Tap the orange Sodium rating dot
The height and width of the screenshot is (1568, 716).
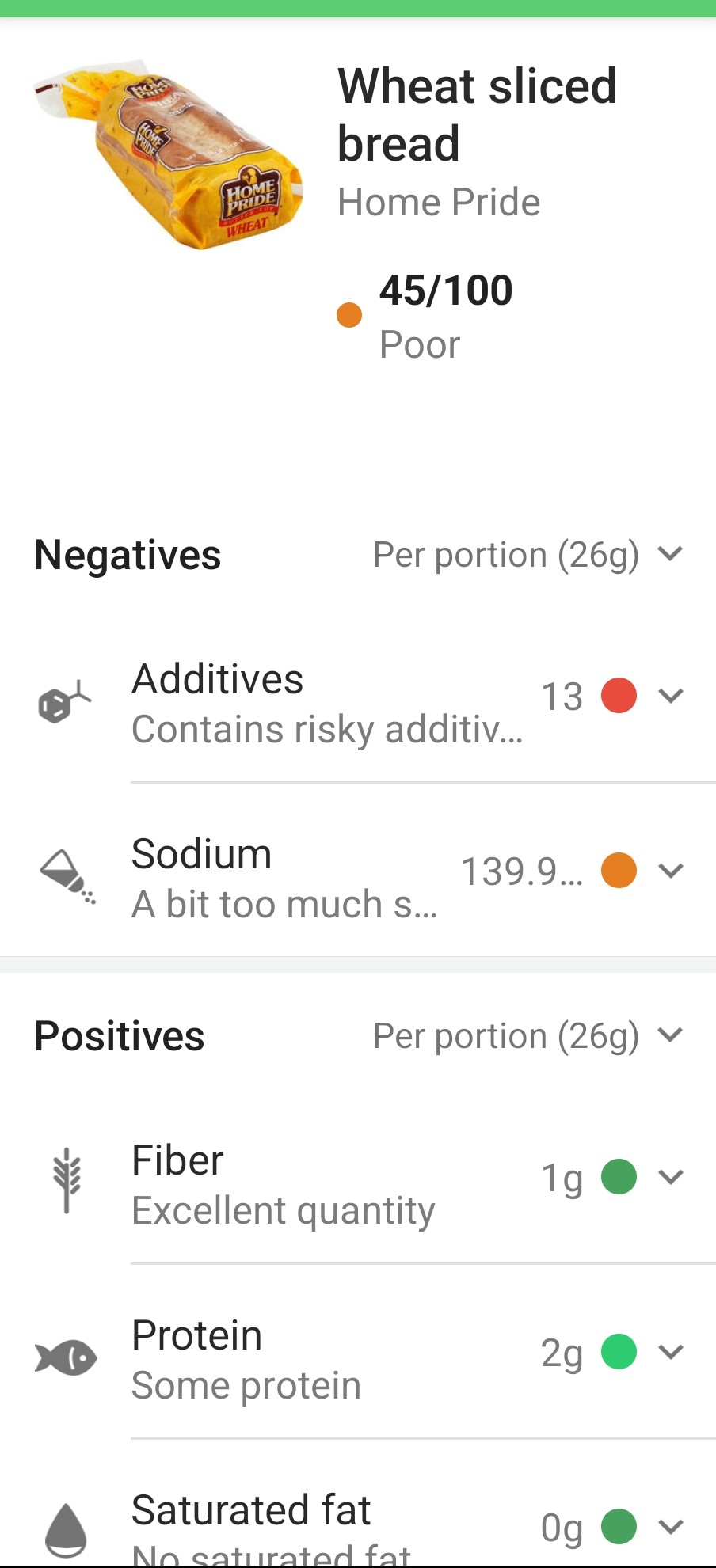619,871
